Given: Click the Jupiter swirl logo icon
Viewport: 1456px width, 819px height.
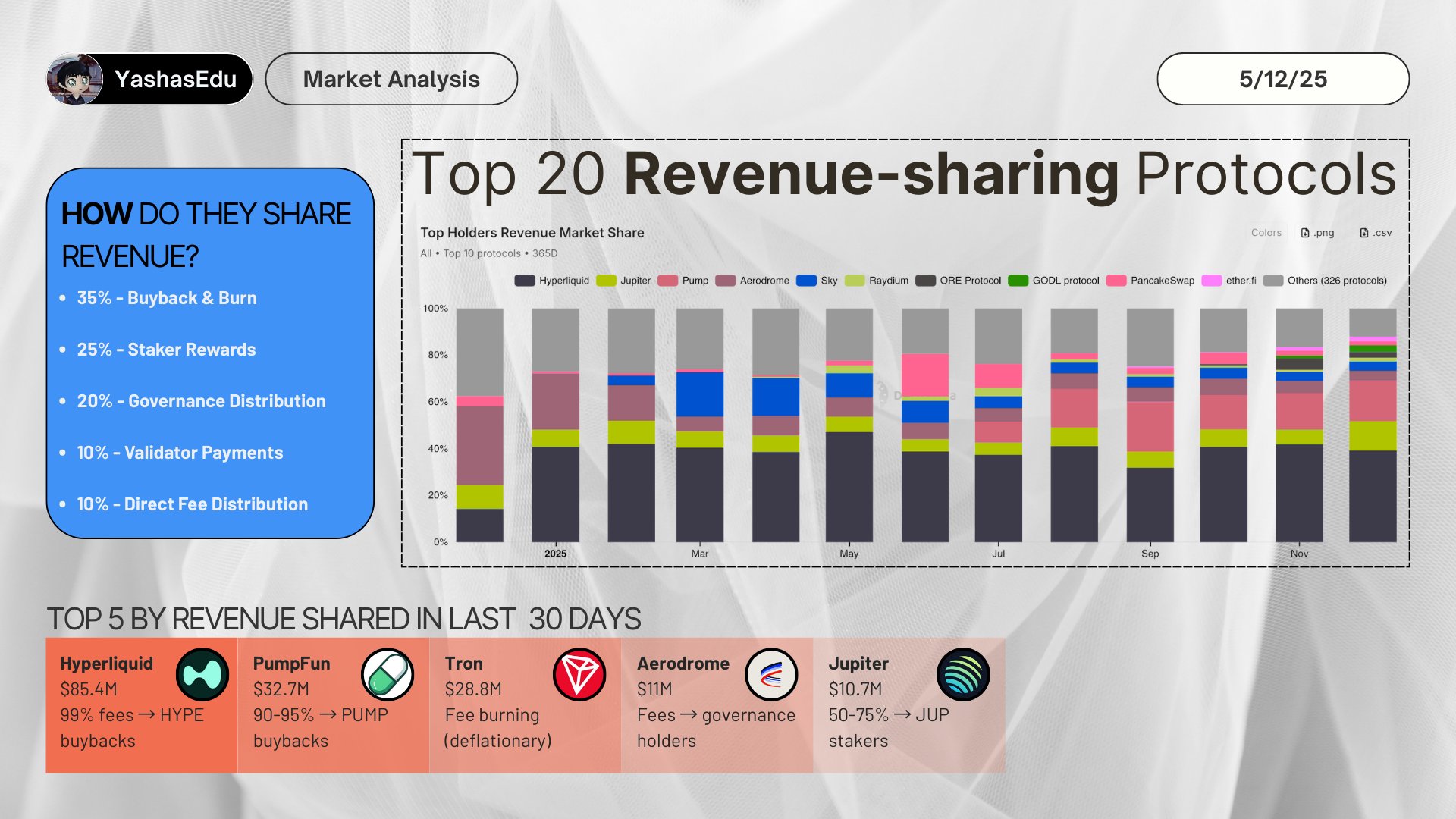Looking at the screenshot, I should tap(962, 674).
